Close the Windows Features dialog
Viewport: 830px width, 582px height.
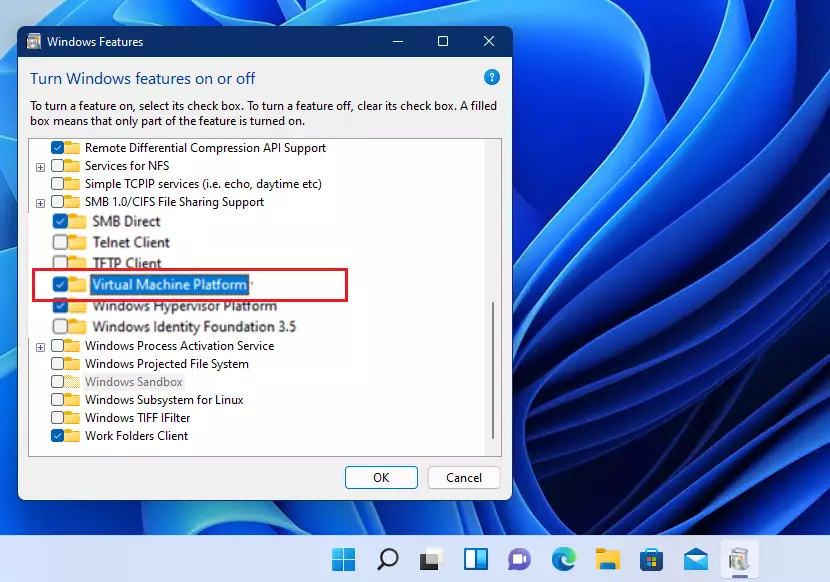[489, 41]
